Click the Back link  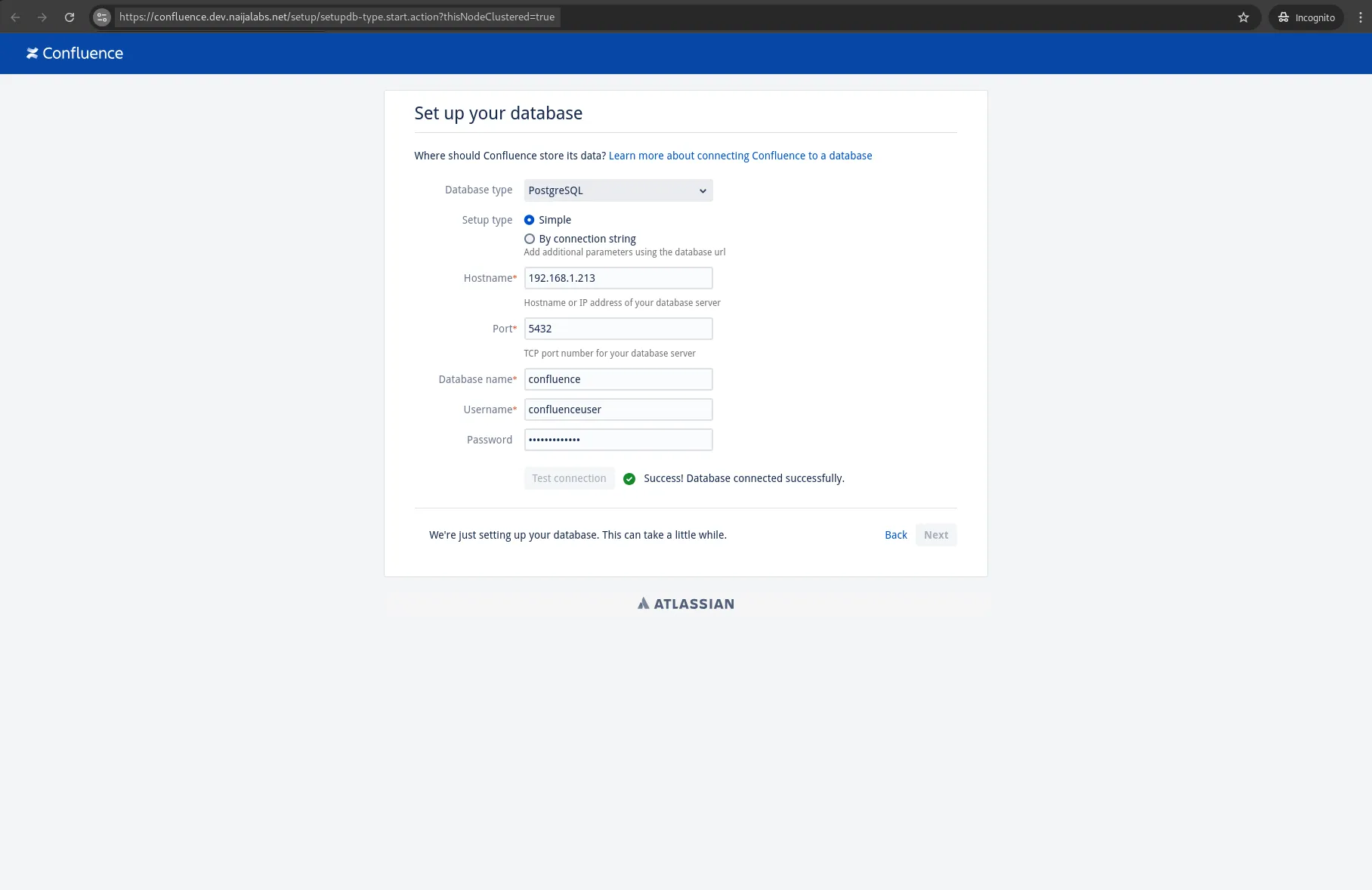point(896,535)
